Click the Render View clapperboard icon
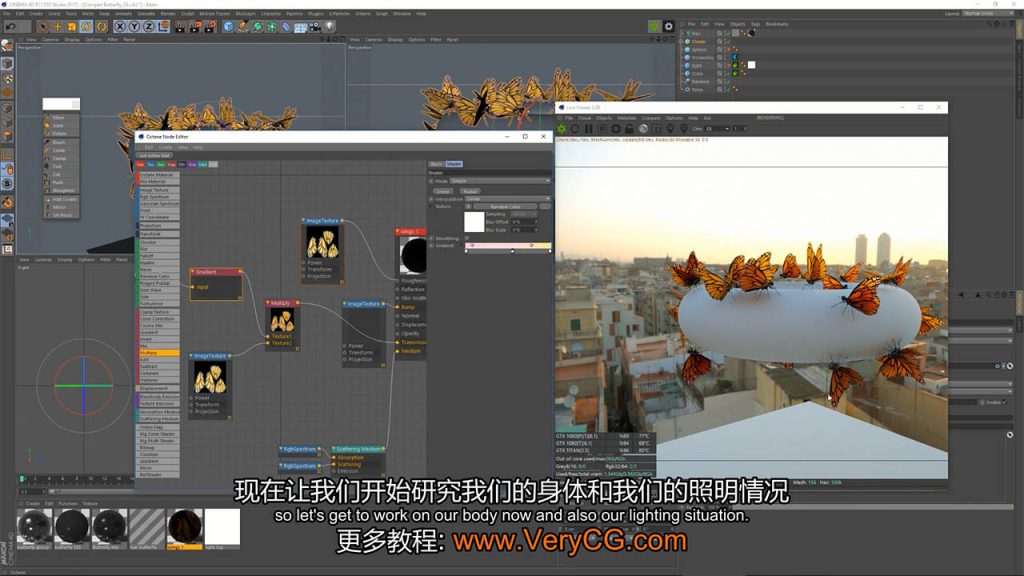1024x576 pixels. [x=180, y=27]
